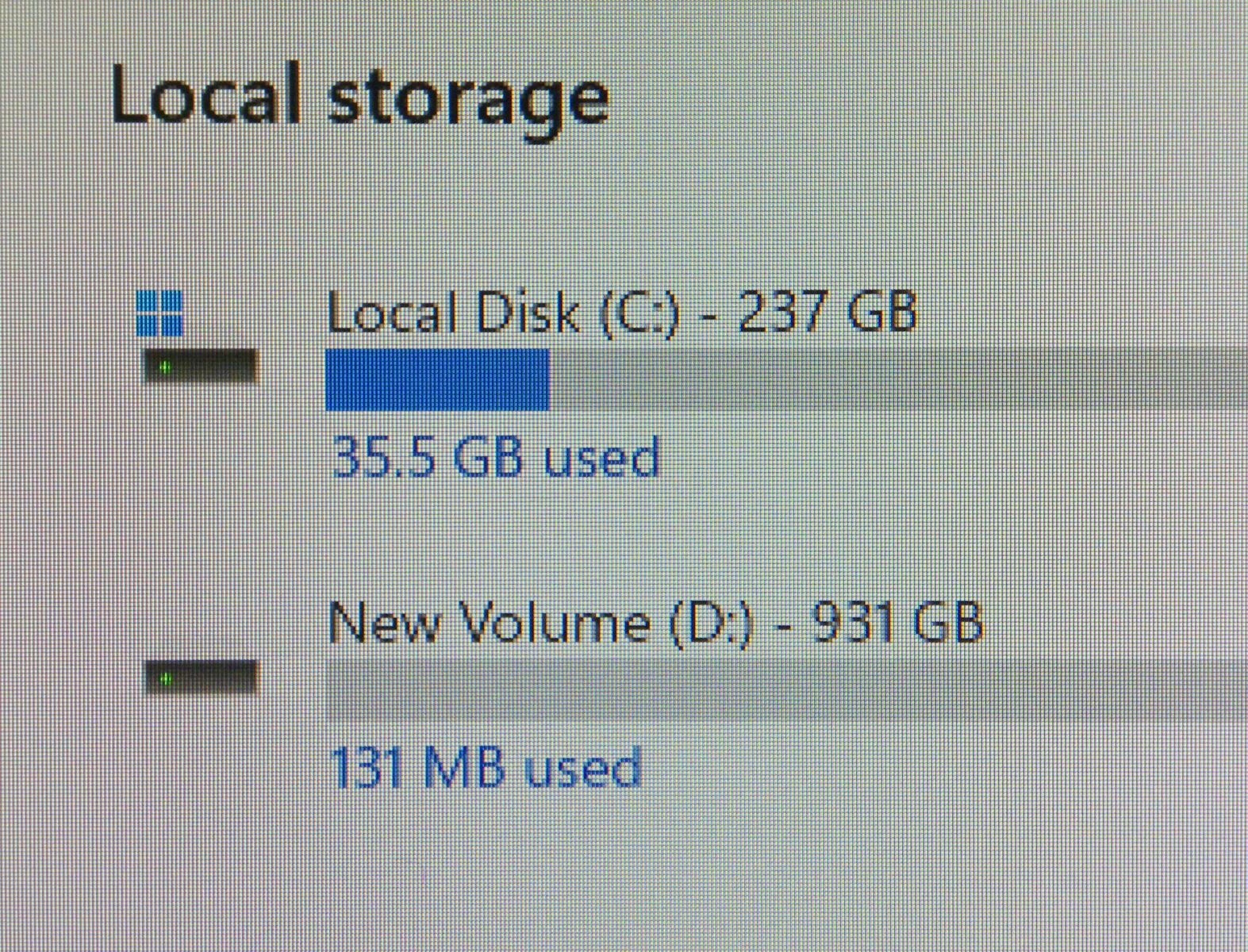
Task: Click the word "storage" in the heading
Action: [468, 102]
